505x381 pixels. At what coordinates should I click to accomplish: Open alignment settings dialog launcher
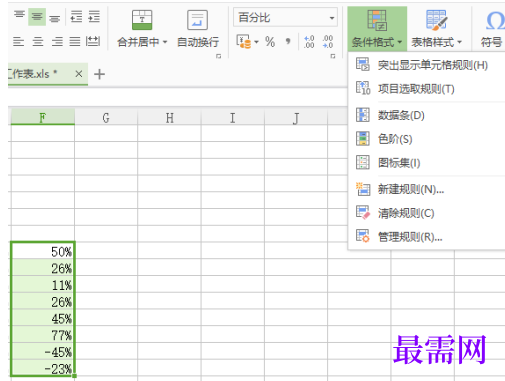pos(219,56)
